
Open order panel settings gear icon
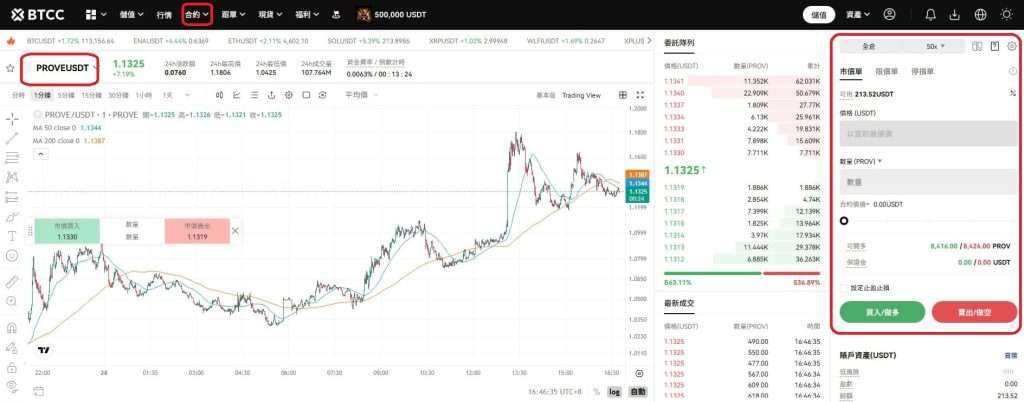click(1012, 46)
